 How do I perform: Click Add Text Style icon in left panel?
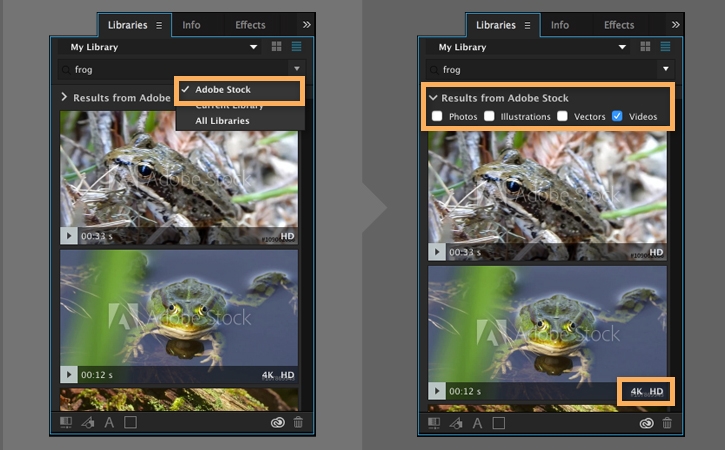pyautogui.click(x=109, y=422)
